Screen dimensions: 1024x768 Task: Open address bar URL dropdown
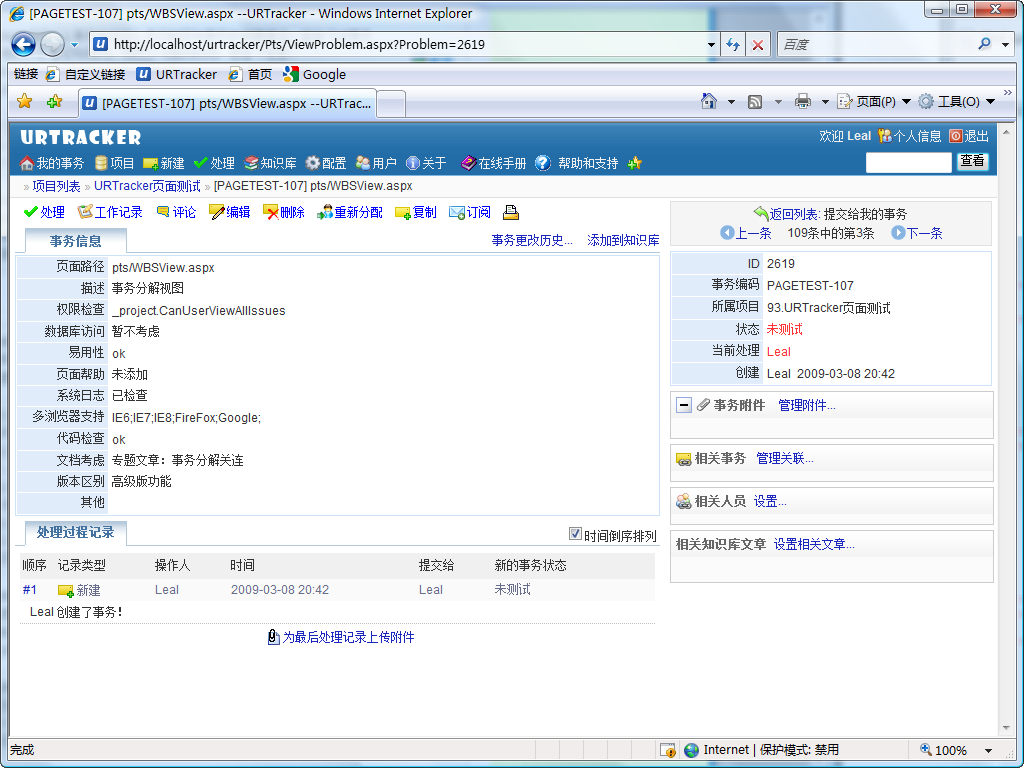click(x=711, y=44)
